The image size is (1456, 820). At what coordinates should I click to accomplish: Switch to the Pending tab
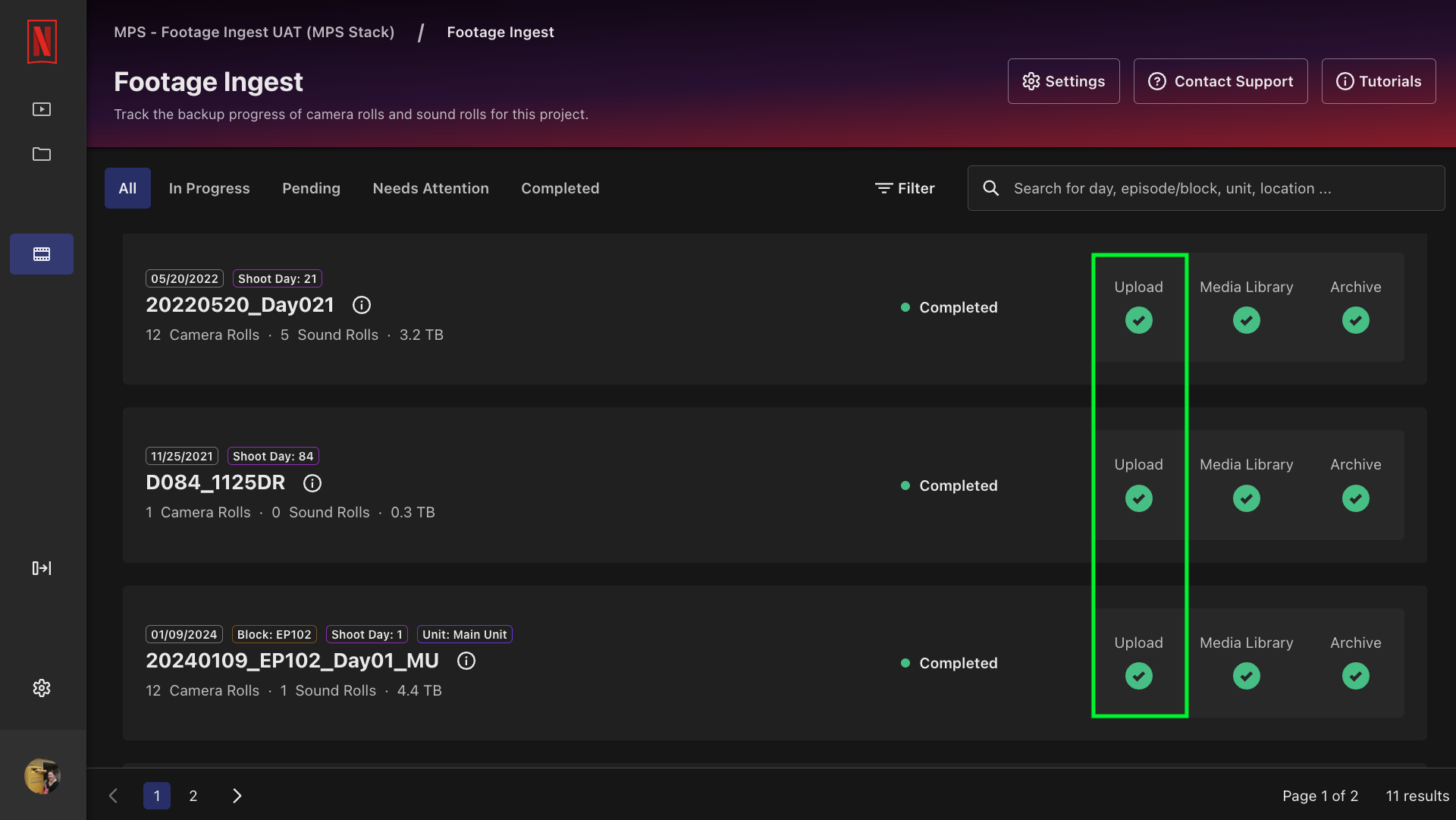point(311,188)
